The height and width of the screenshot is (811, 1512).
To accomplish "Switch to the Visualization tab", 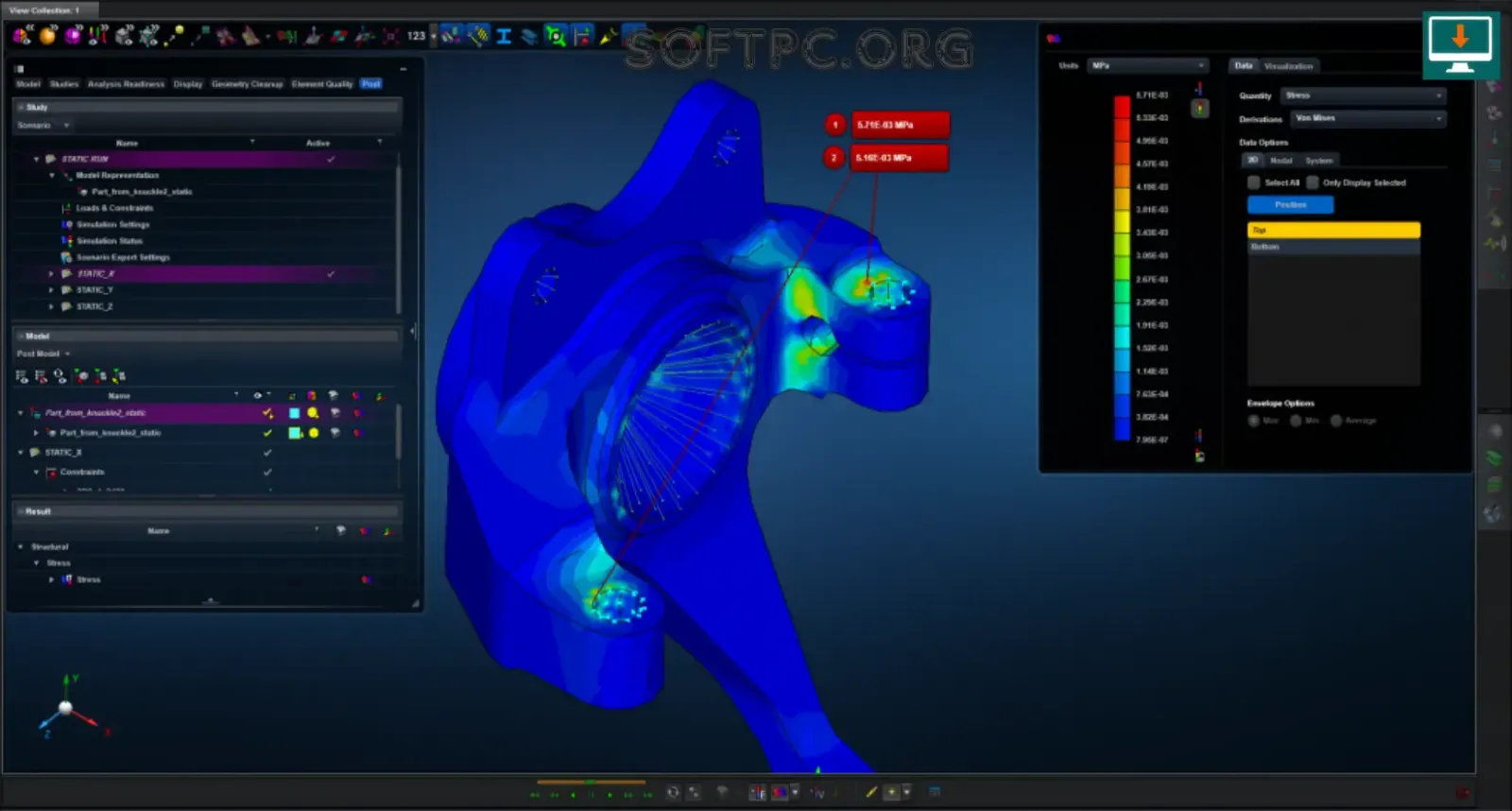I will (x=1288, y=66).
